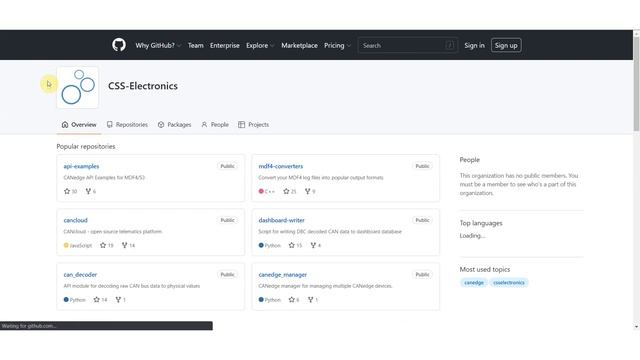This screenshot has height=360, width=640.
Task: Expand the Why GitHub? dropdown menu
Action: tap(158, 45)
